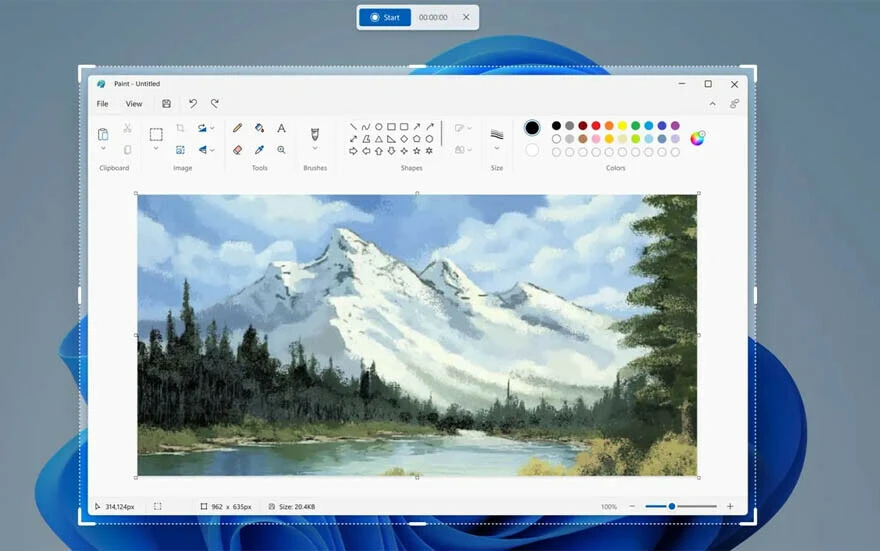Viewport: 880px width, 551px height.
Task: Click the Undo arrow
Action: coord(192,104)
